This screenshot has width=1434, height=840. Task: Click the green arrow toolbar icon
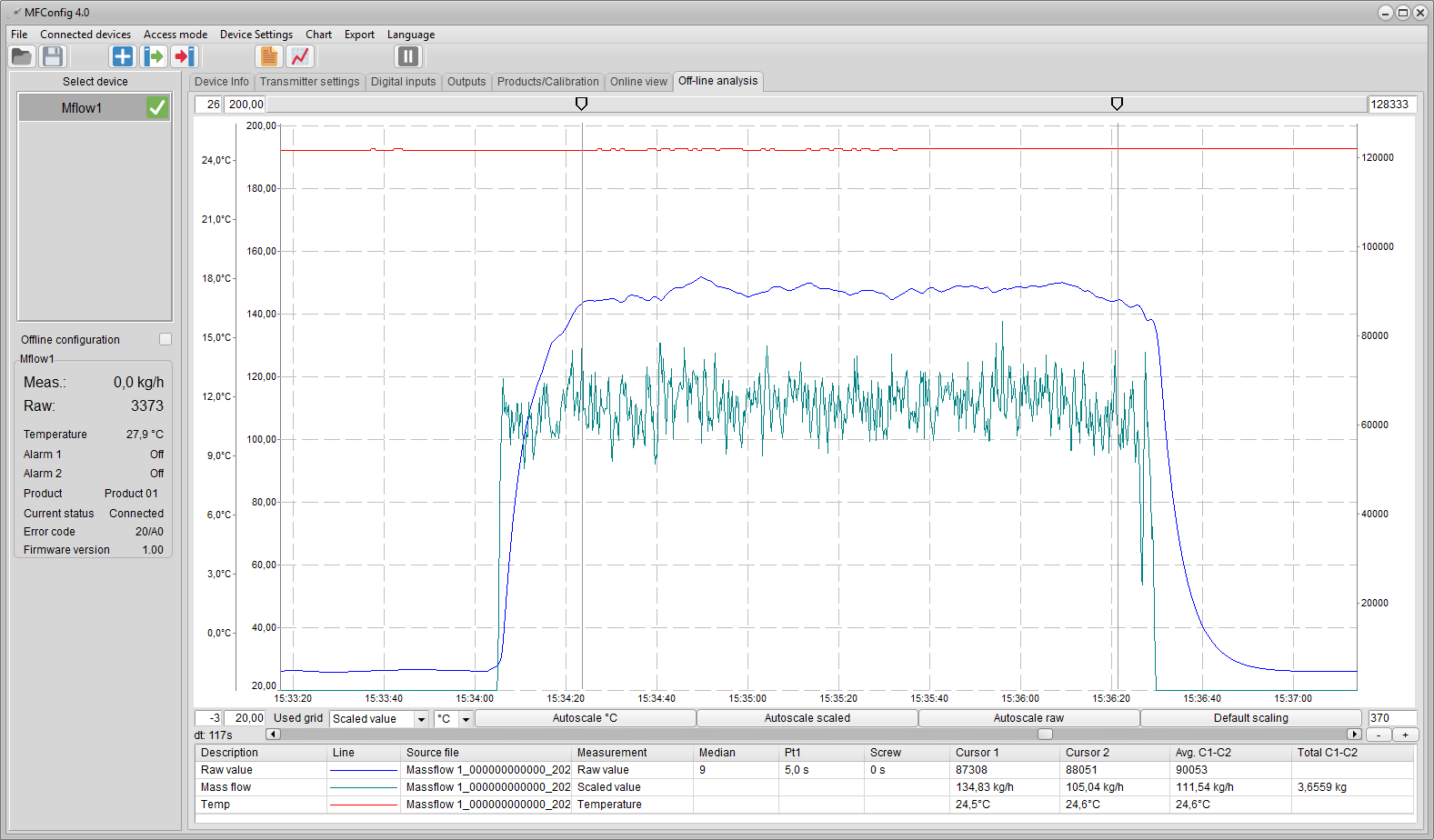[154, 56]
